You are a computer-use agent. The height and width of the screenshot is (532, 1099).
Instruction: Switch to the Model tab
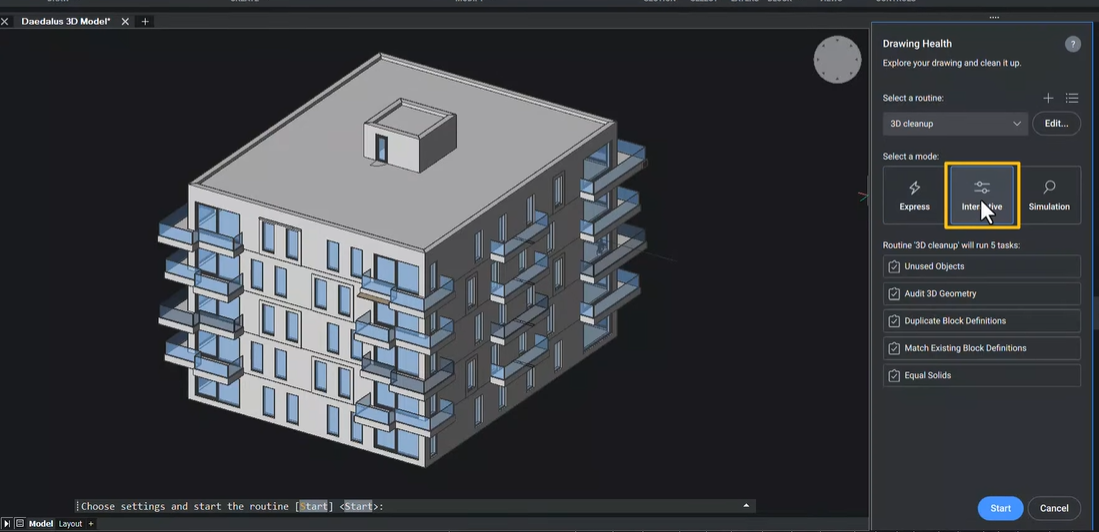[x=41, y=524]
